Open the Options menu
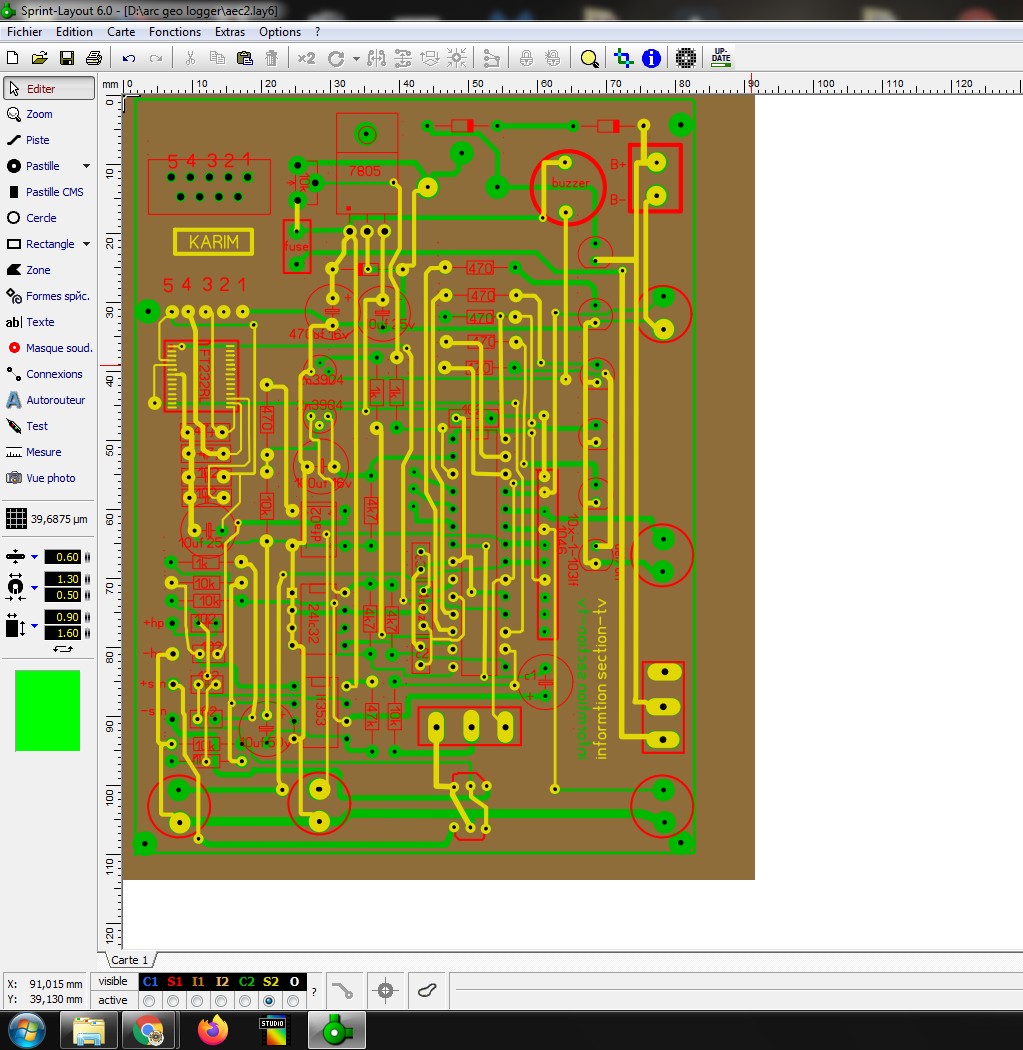This screenshot has height=1050, width=1023. pyautogui.click(x=280, y=31)
